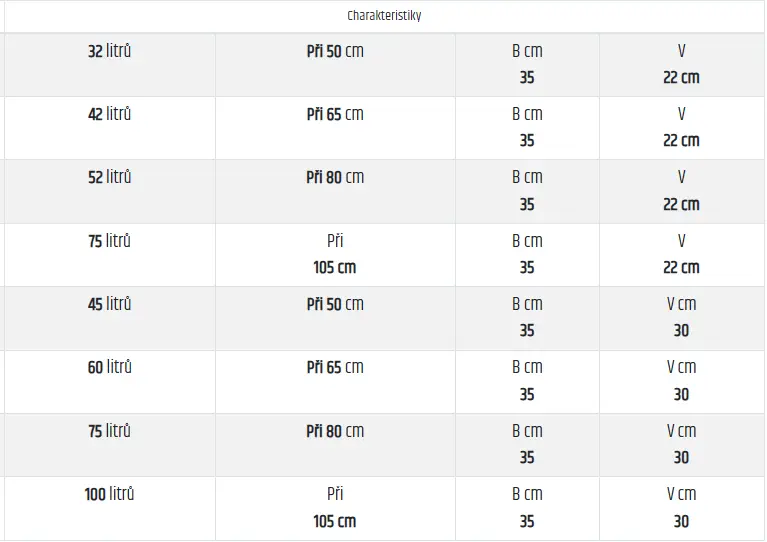Click Při 80 cm in 52 litrů row
The image size is (767, 542).
pyautogui.click(x=335, y=178)
